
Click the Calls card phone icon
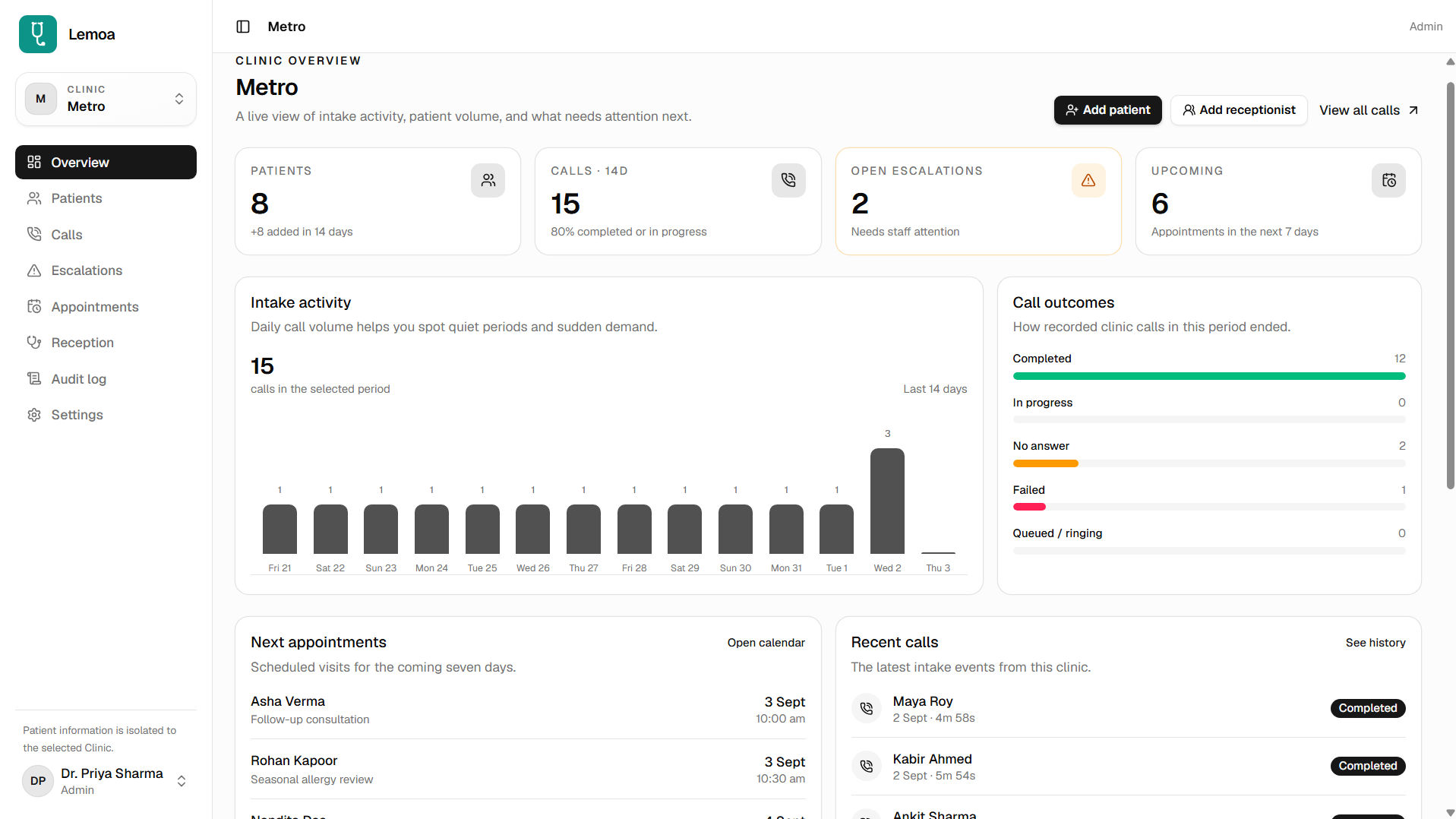point(788,180)
